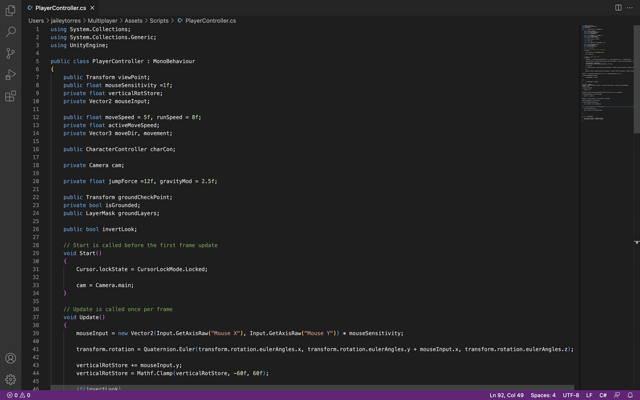640x400 pixels.
Task: Click the feedback icon in status bar
Action: (617, 395)
